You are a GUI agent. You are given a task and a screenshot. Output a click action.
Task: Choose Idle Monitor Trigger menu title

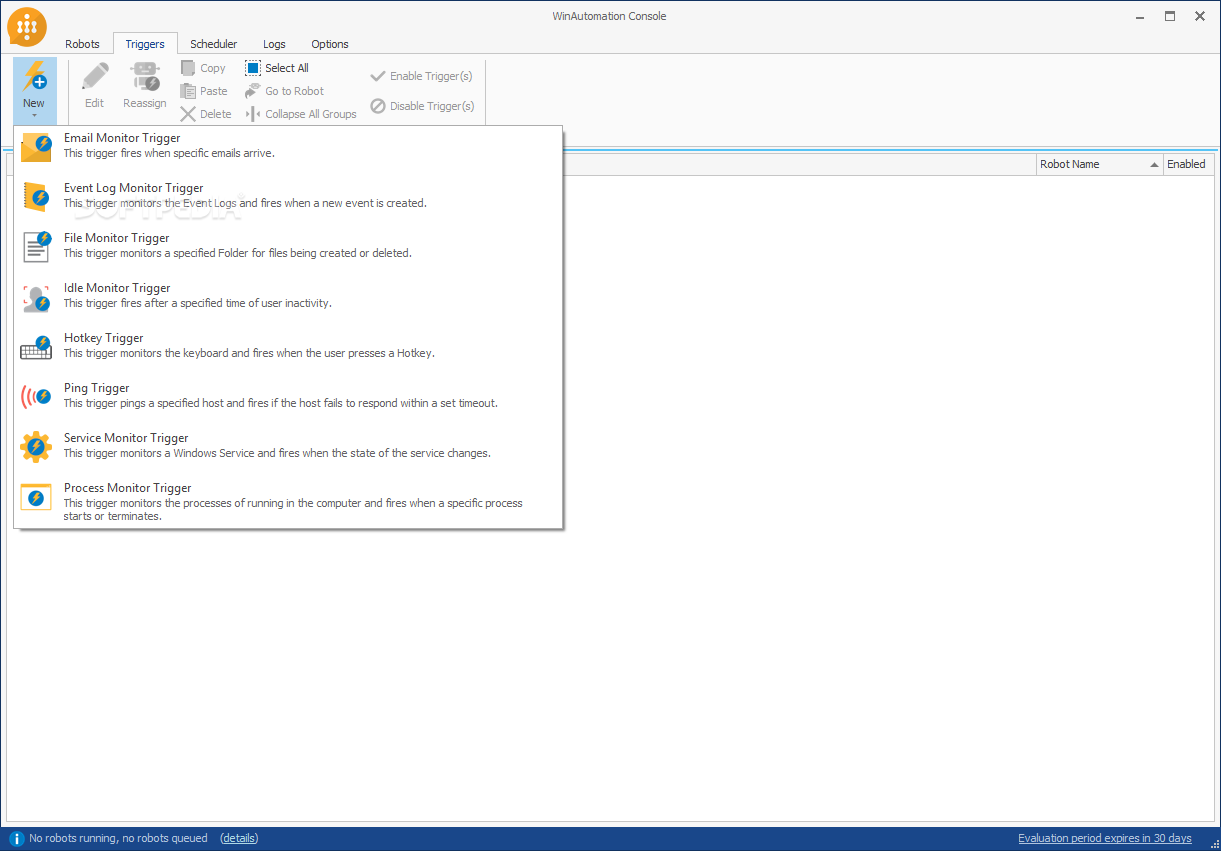click(x=117, y=288)
